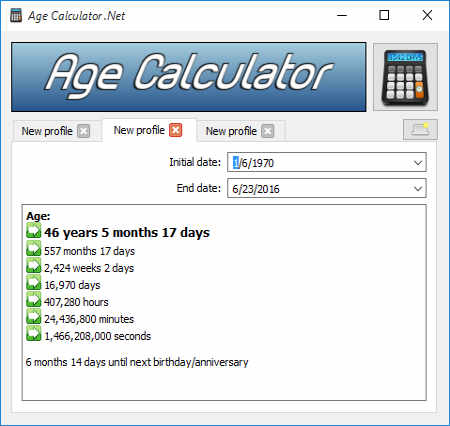Open the End date dropdown calendar

click(418, 189)
